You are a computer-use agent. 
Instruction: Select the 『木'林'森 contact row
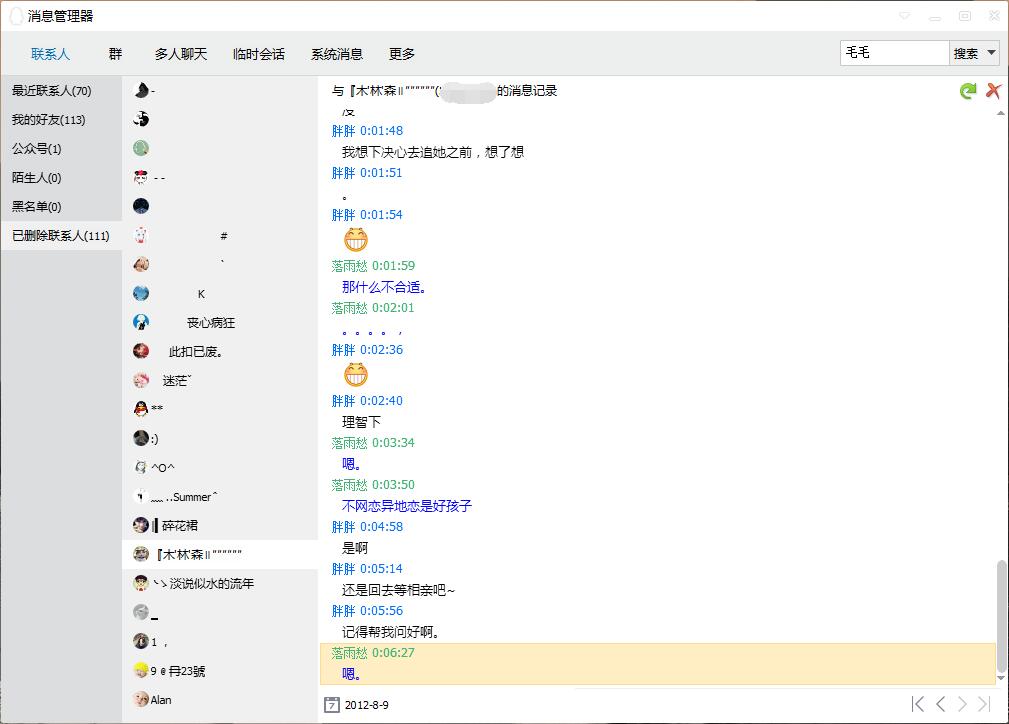(220, 554)
